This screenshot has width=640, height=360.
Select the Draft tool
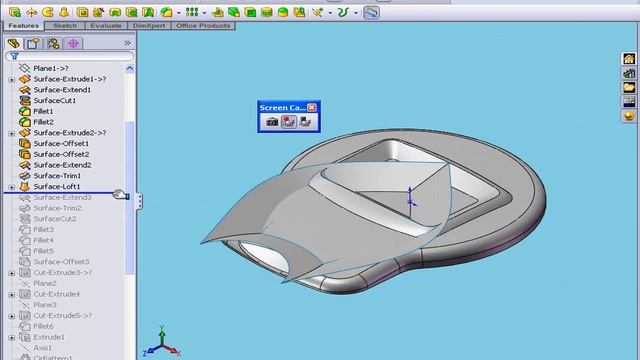(234, 12)
